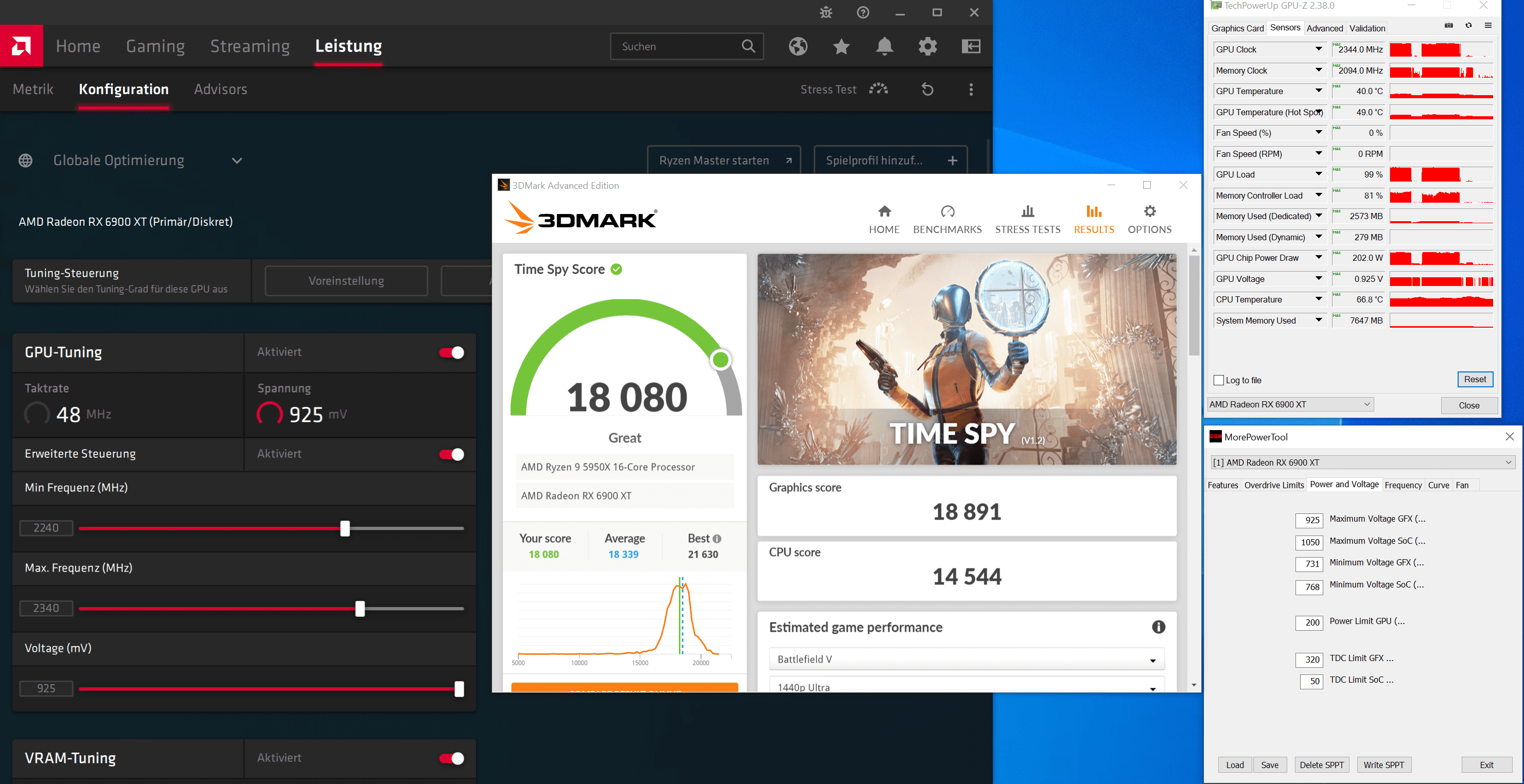Open GPU-Z device selector AMD Radeon RX 6900 XT
Viewport: 1524px width, 784px height.
pos(1290,404)
